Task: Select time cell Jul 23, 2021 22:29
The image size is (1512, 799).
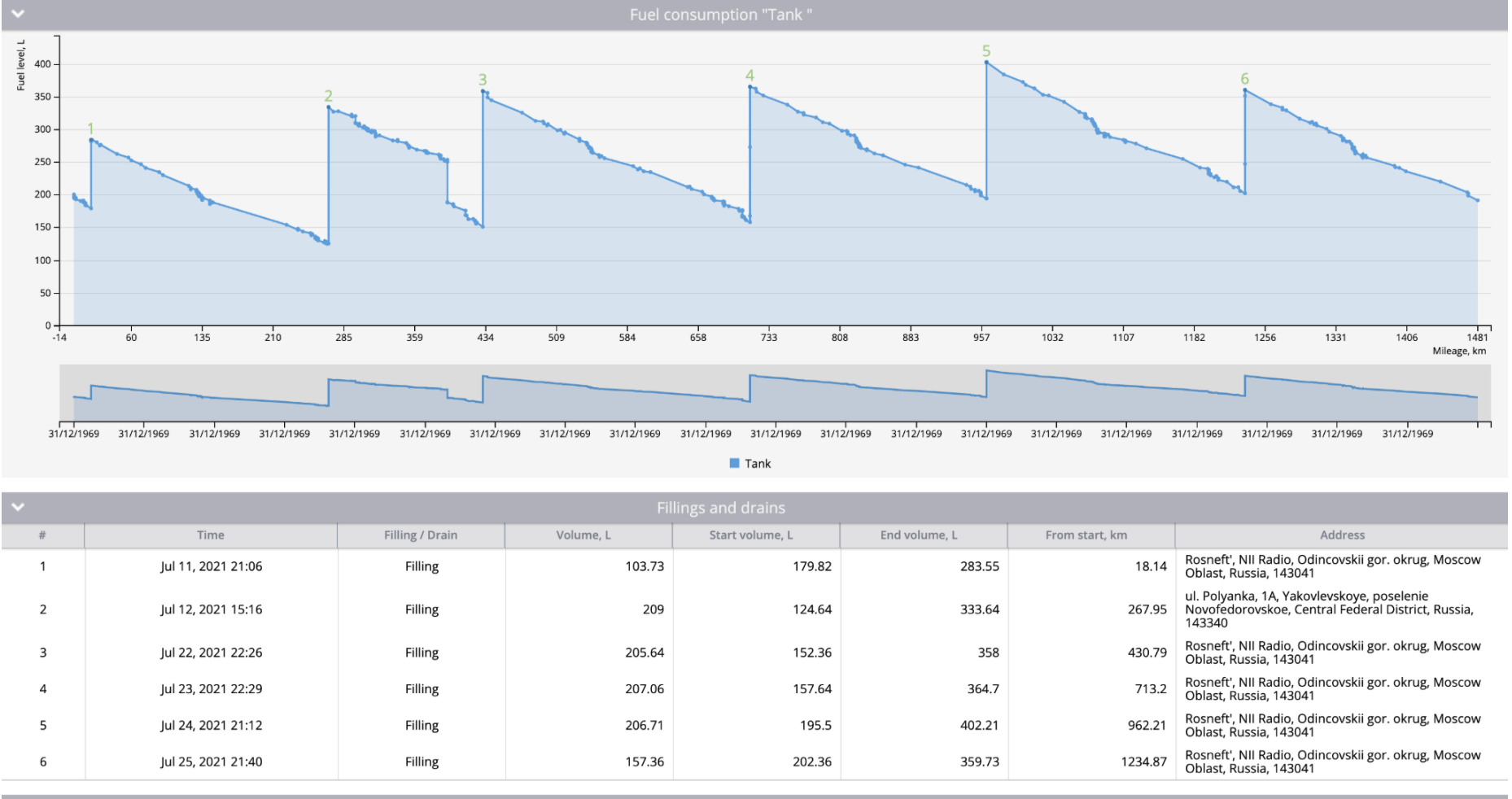Action: 211,689
